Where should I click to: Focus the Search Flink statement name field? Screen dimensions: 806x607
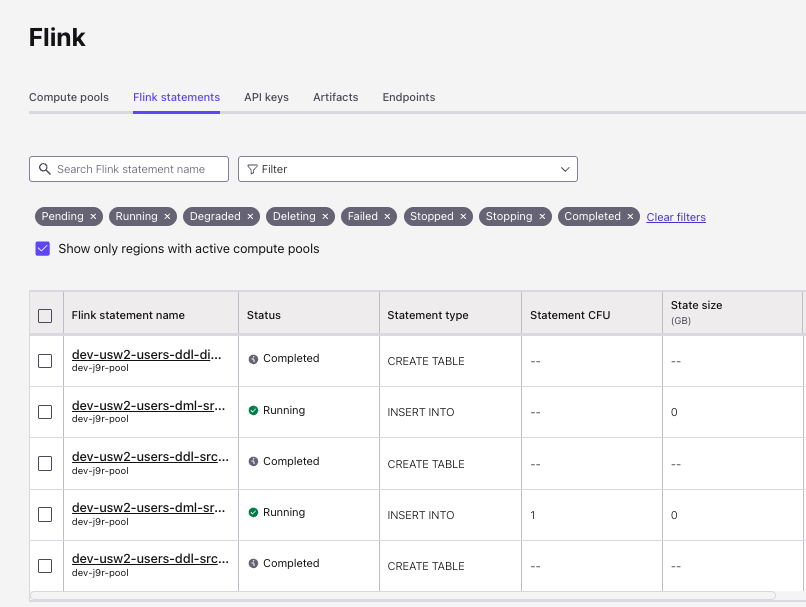point(129,169)
